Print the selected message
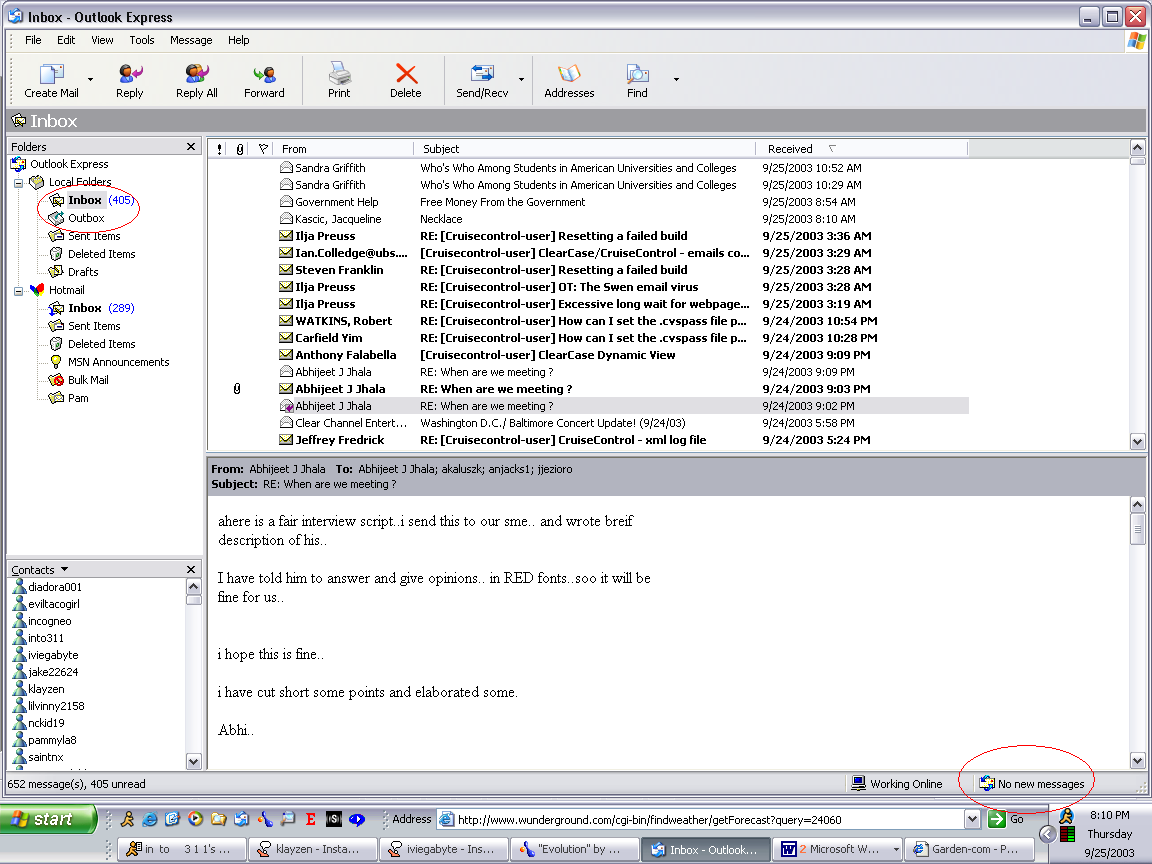 [x=339, y=80]
